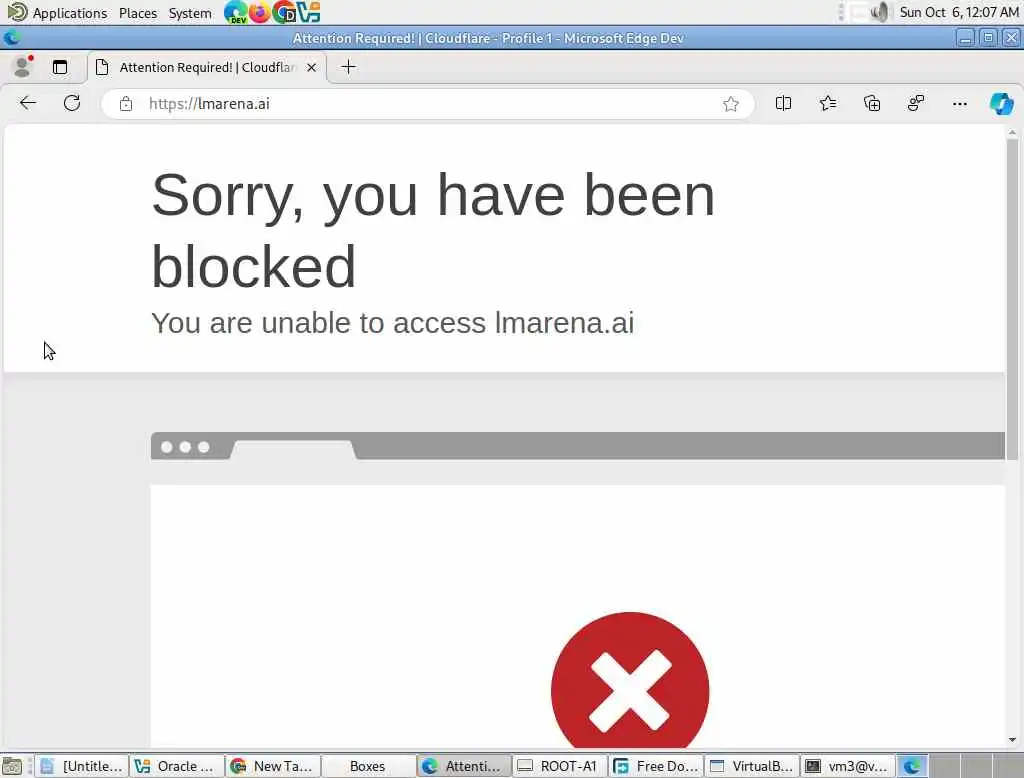
Task: Click the page vertical scrollbar
Action: click(1012, 436)
